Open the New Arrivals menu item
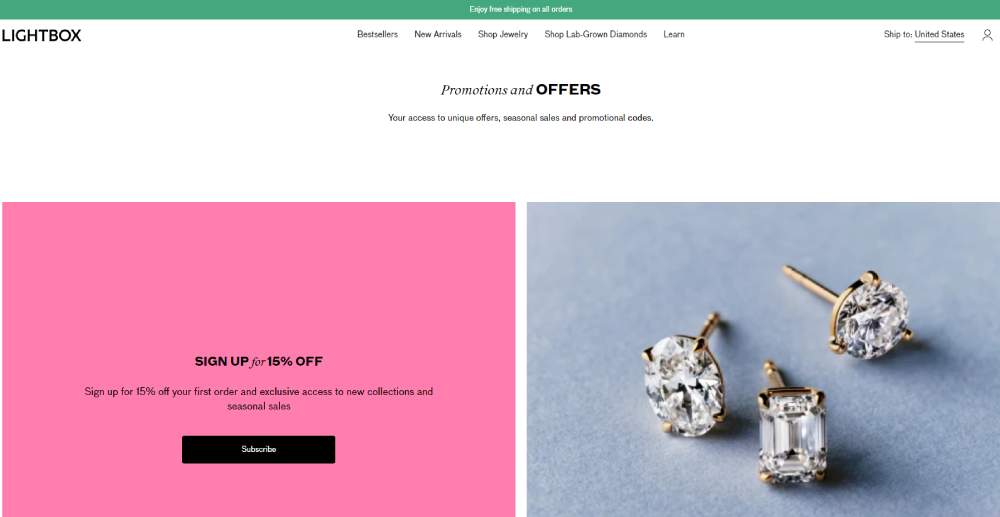Screen dimensions: 1000x517 pyautogui.click(x=438, y=34)
